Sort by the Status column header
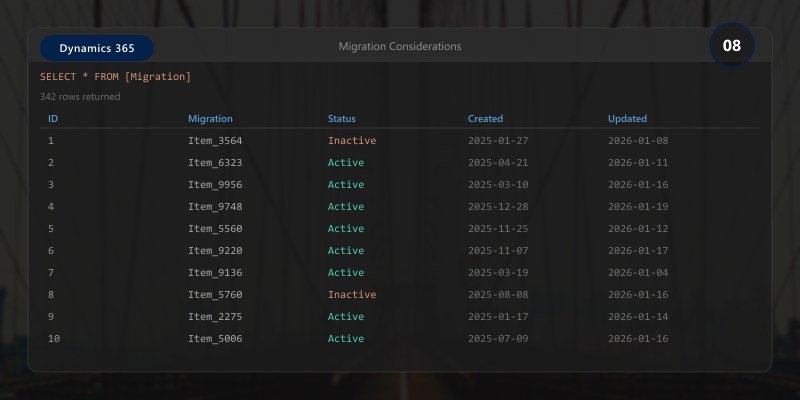The image size is (800, 400). coord(341,118)
